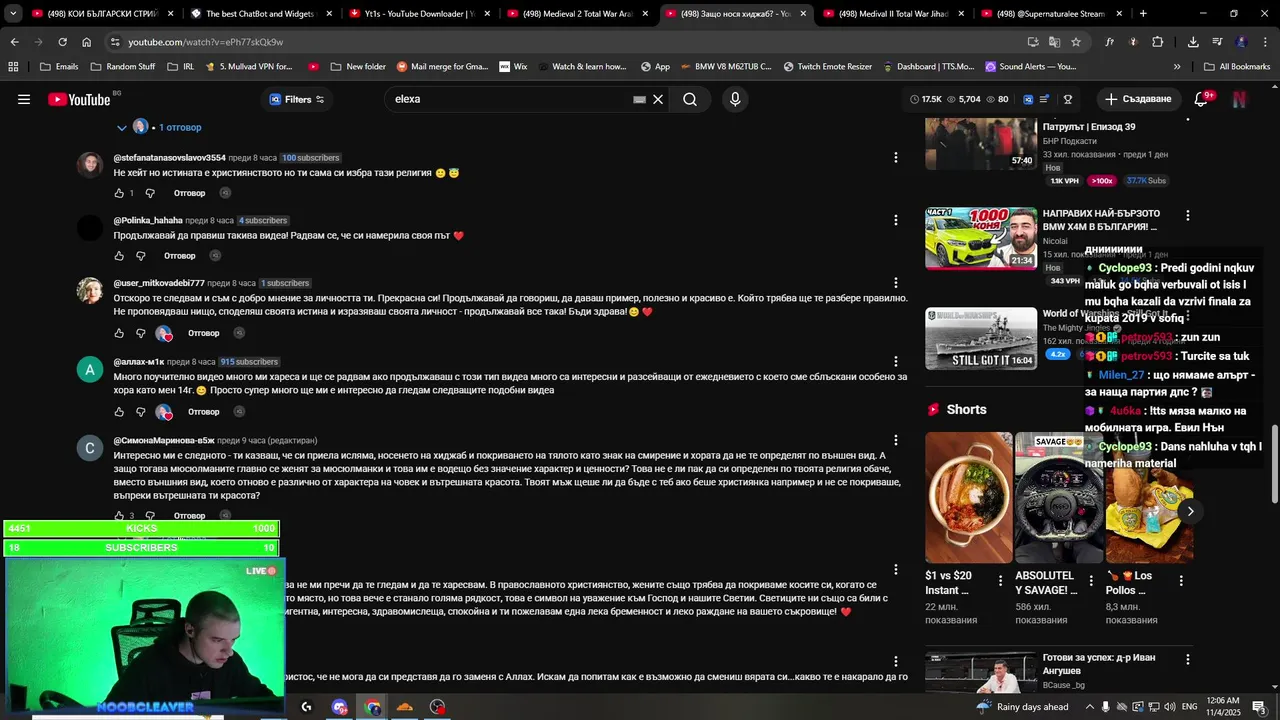Open the $1 vs $20 Instant Short
1280x720 pixels.
[x=968, y=497]
